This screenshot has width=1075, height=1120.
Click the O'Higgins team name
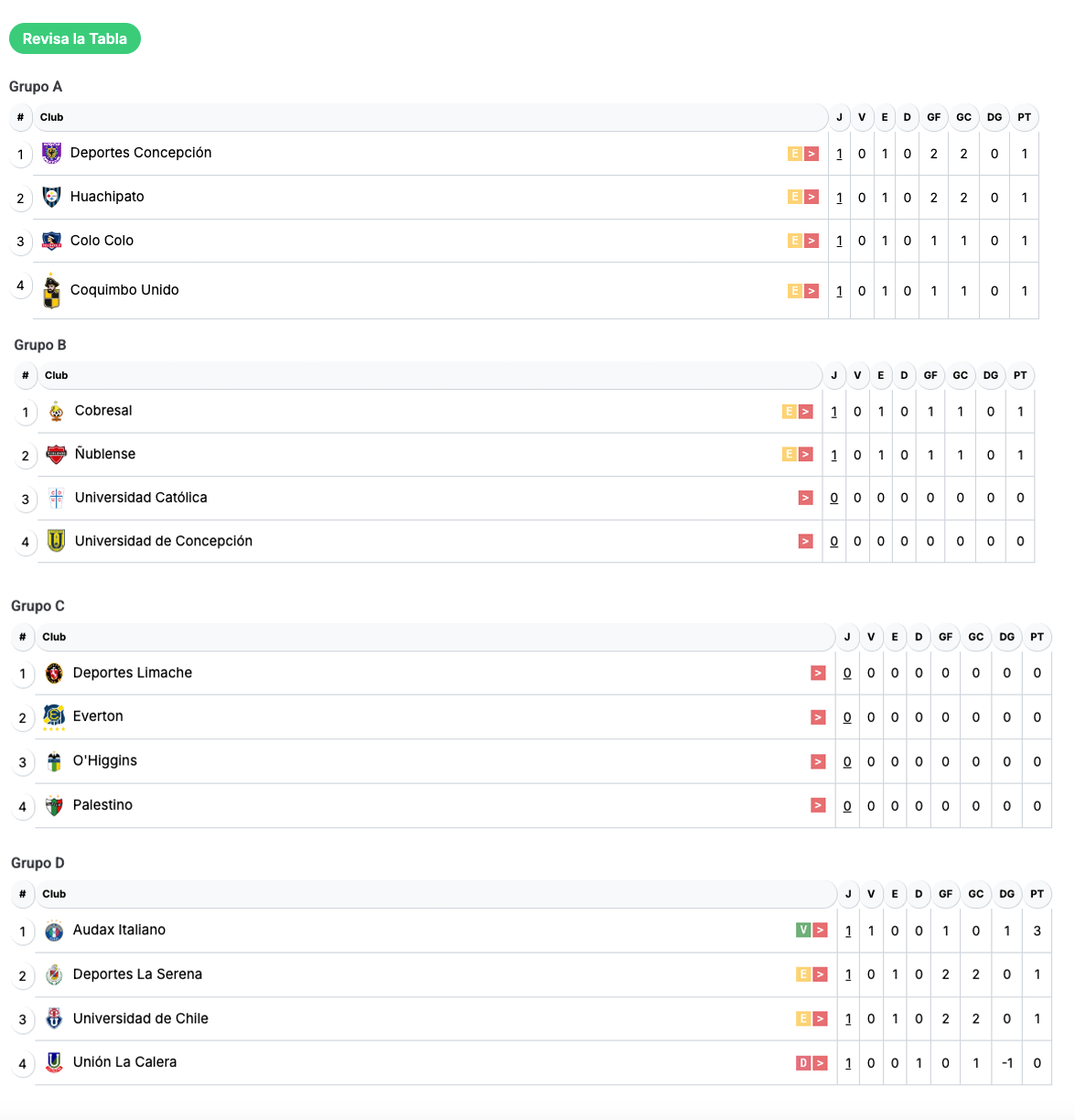105,761
